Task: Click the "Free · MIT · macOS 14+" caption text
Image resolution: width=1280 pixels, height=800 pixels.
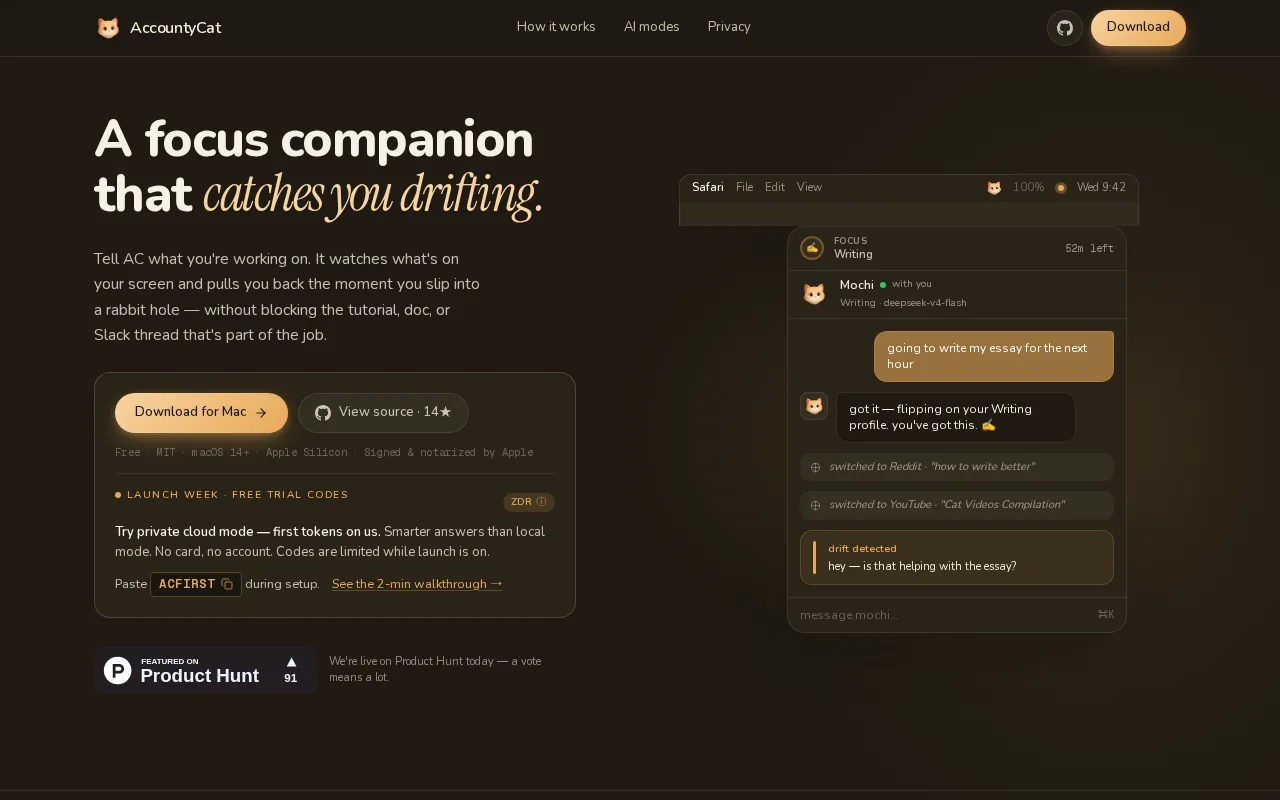Action: point(324,452)
